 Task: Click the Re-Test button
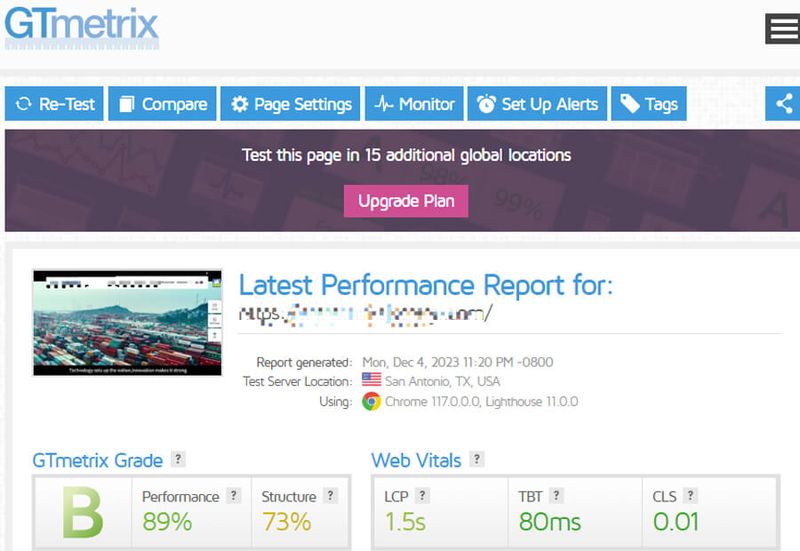click(54, 104)
